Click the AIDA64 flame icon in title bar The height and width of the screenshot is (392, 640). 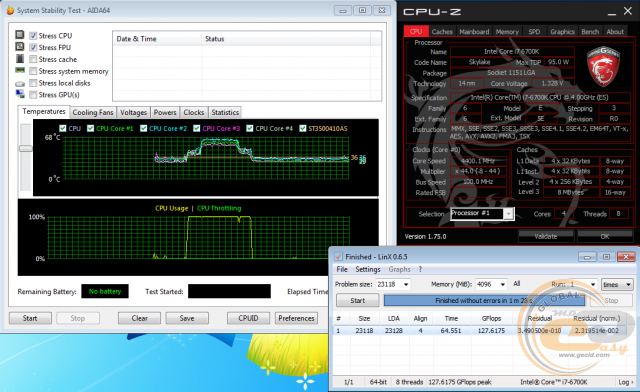tap(11, 10)
